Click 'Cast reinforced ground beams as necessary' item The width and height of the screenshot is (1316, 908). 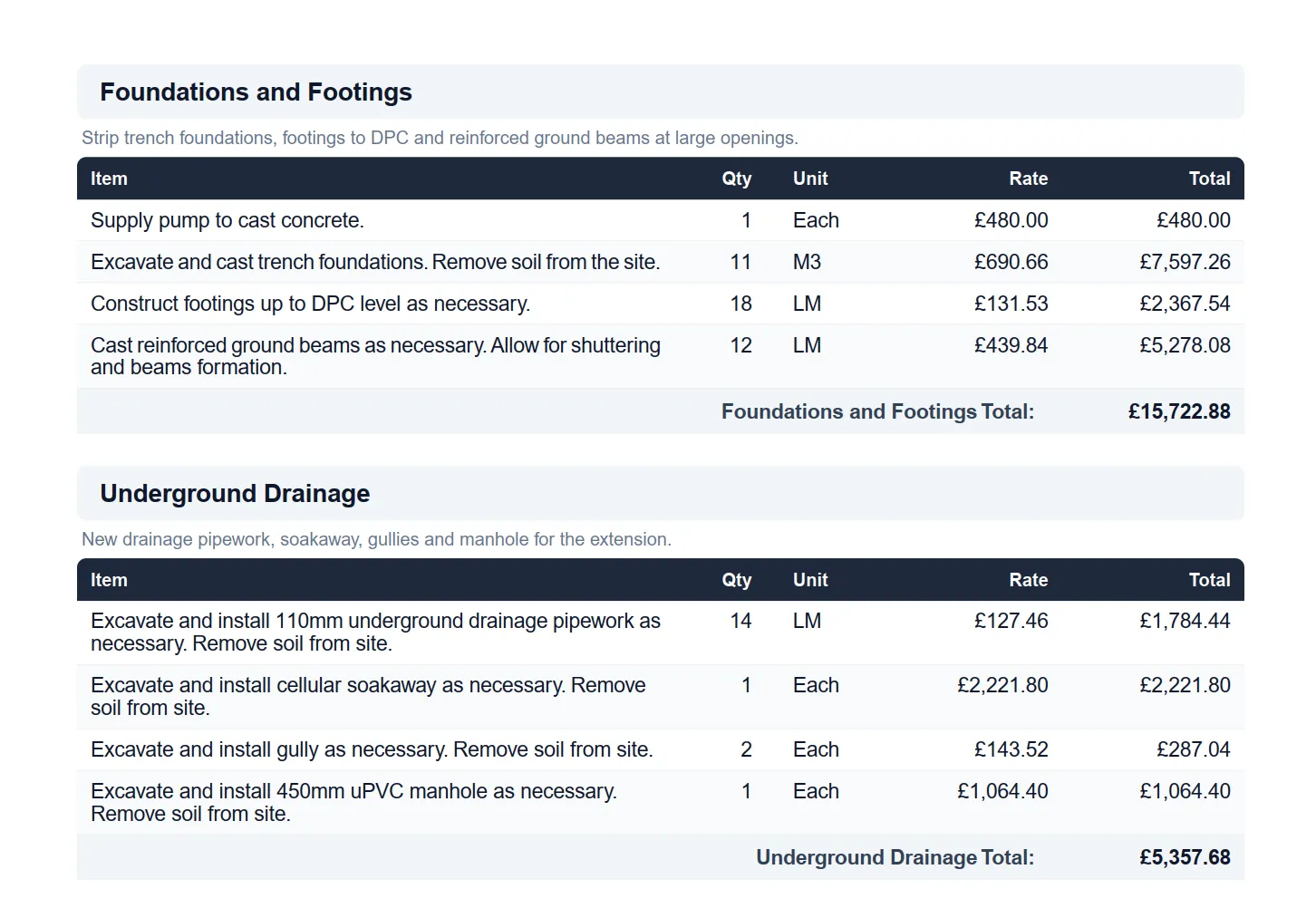pyautogui.click(x=375, y=356)
